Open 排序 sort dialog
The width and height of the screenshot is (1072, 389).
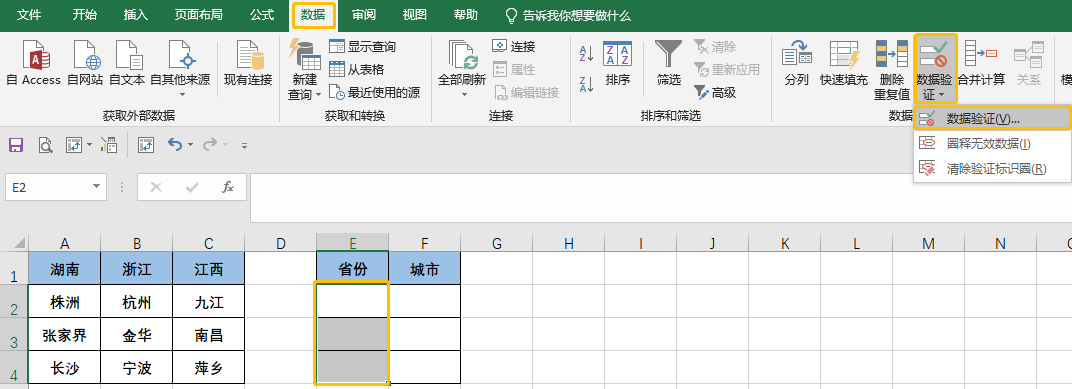click(617, 64)
